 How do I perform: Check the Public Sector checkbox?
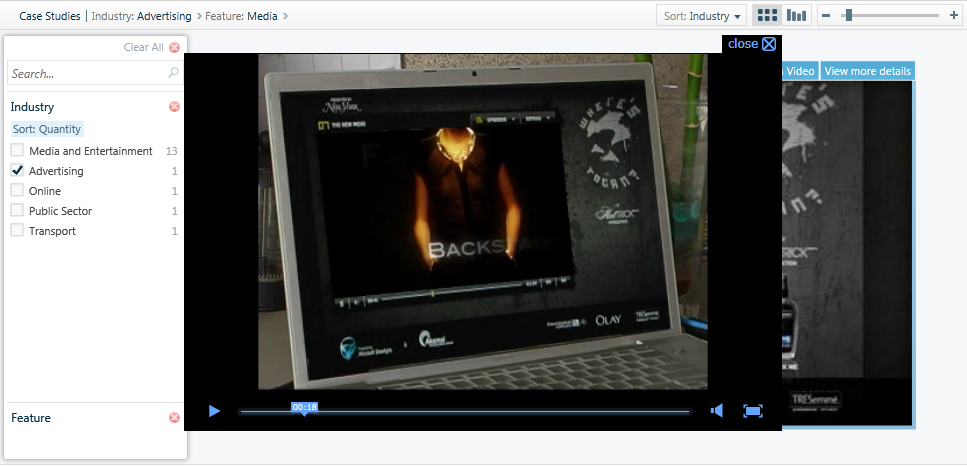pyautogui.click(x=17, y=211)
